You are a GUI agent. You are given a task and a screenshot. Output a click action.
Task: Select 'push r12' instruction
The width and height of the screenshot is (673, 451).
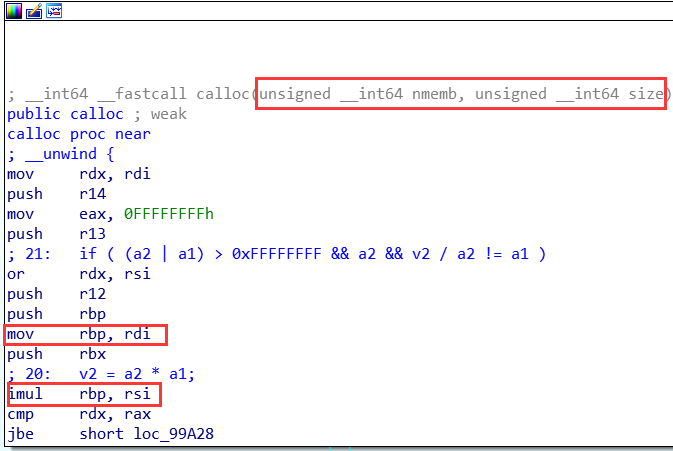coord(57,294)
